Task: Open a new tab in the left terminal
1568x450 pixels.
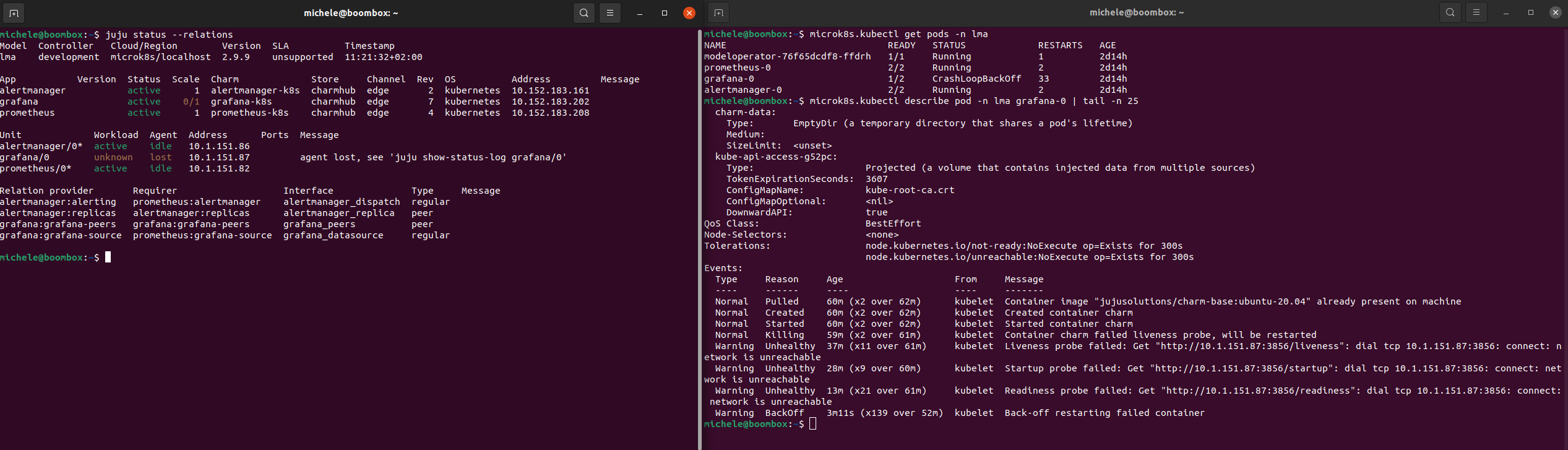Action: (14, 12)
